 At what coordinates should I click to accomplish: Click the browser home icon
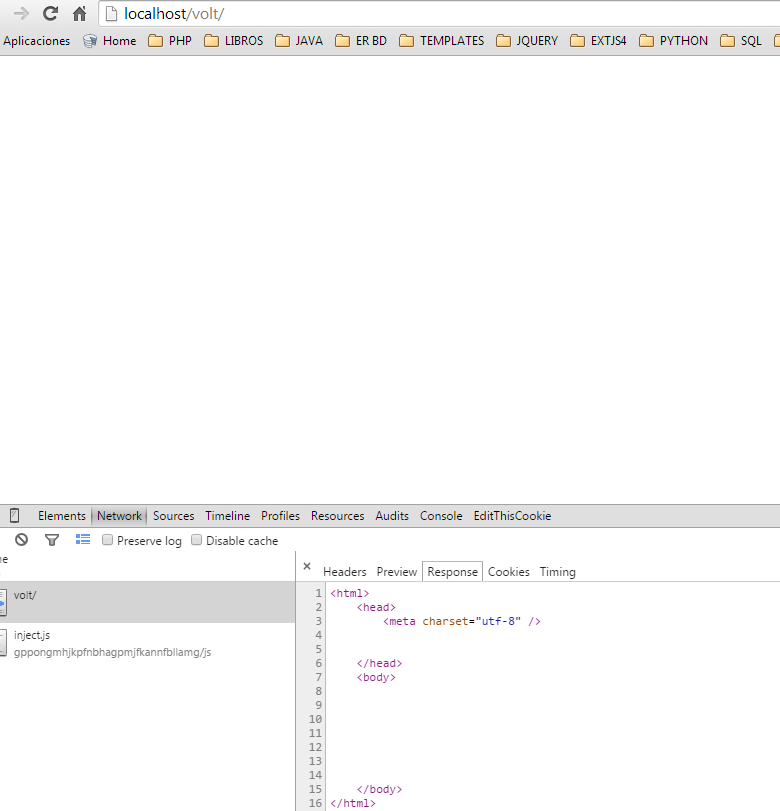pos(79,14)
